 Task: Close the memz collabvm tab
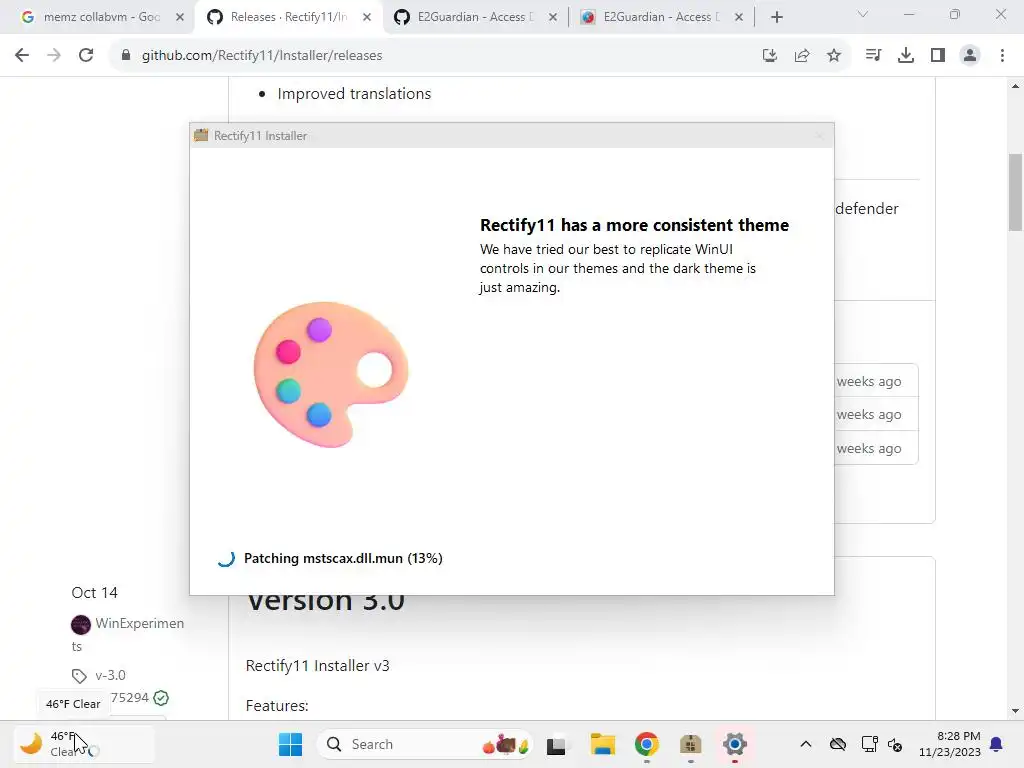[x=180, y=17]
